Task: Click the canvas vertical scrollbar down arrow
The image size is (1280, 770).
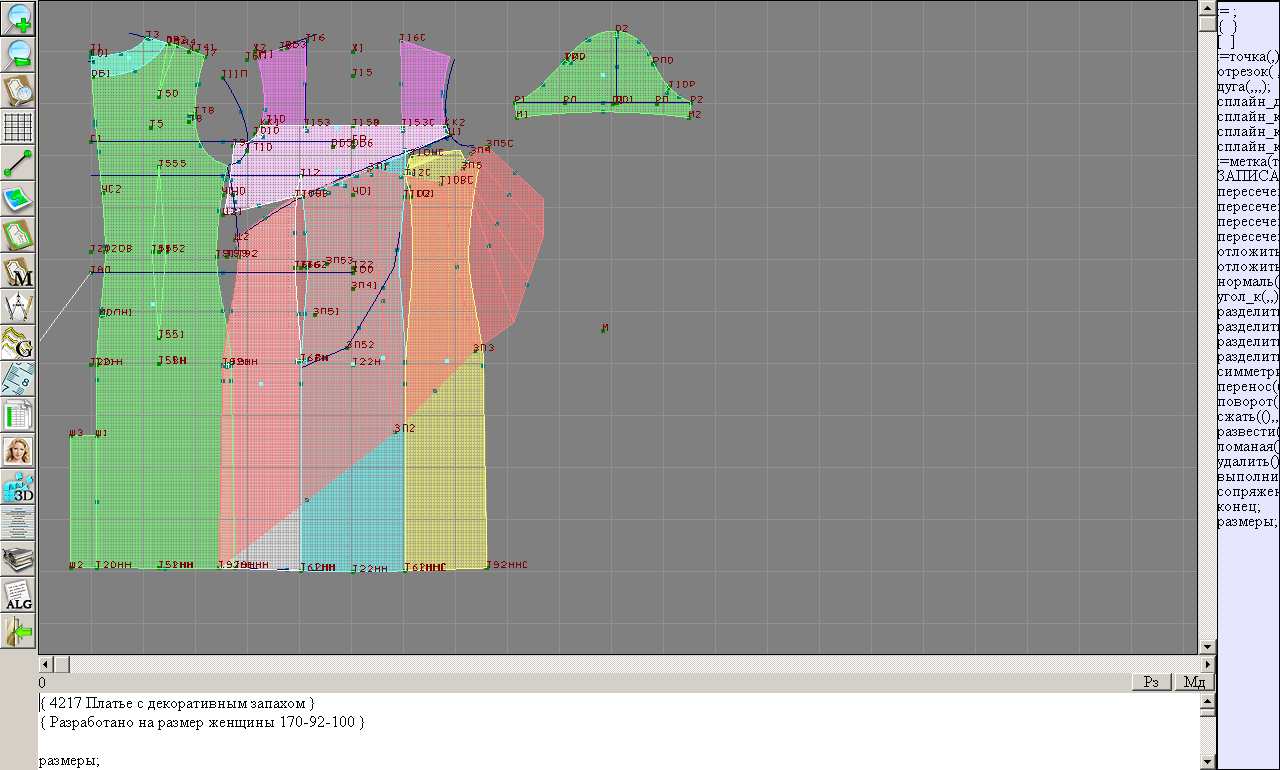Action: pyautogui.click(x=1207, y=646)
